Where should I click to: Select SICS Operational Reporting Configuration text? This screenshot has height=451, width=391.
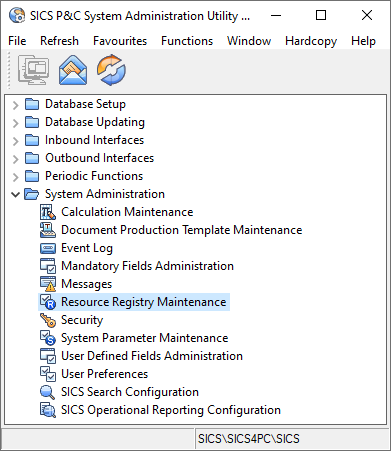(x=171, y=410)
